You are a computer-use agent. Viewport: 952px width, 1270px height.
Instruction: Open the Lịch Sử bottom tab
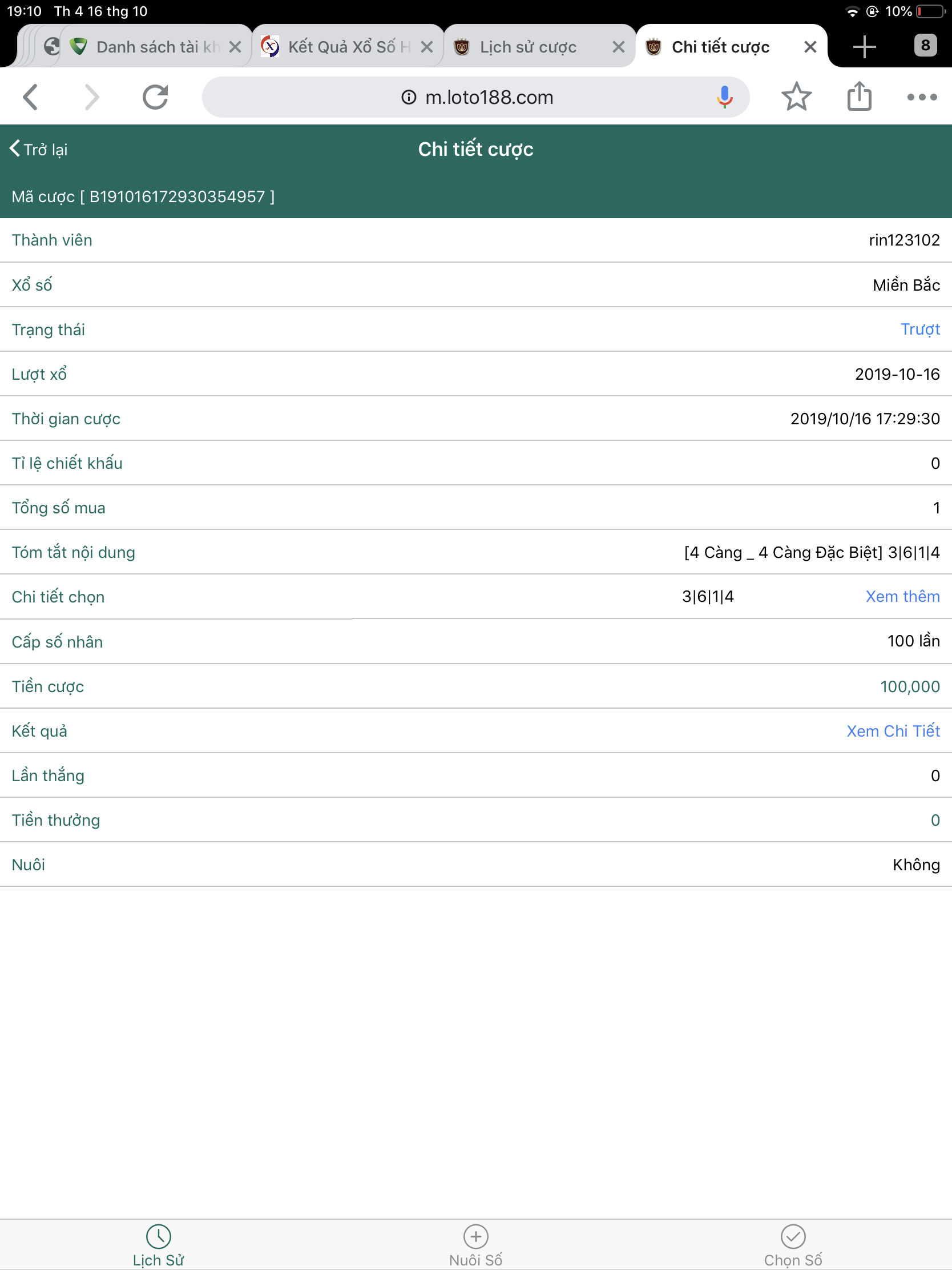tap(158, 1245)
